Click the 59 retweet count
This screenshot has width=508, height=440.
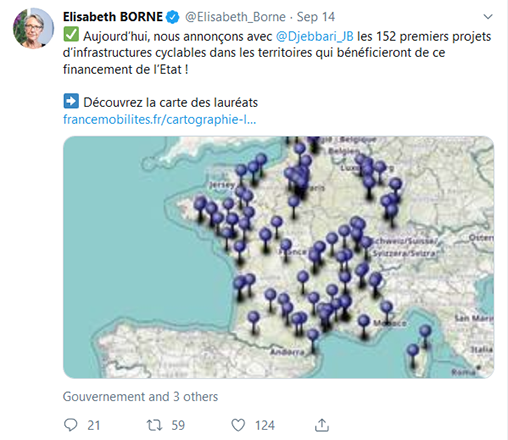178,425
